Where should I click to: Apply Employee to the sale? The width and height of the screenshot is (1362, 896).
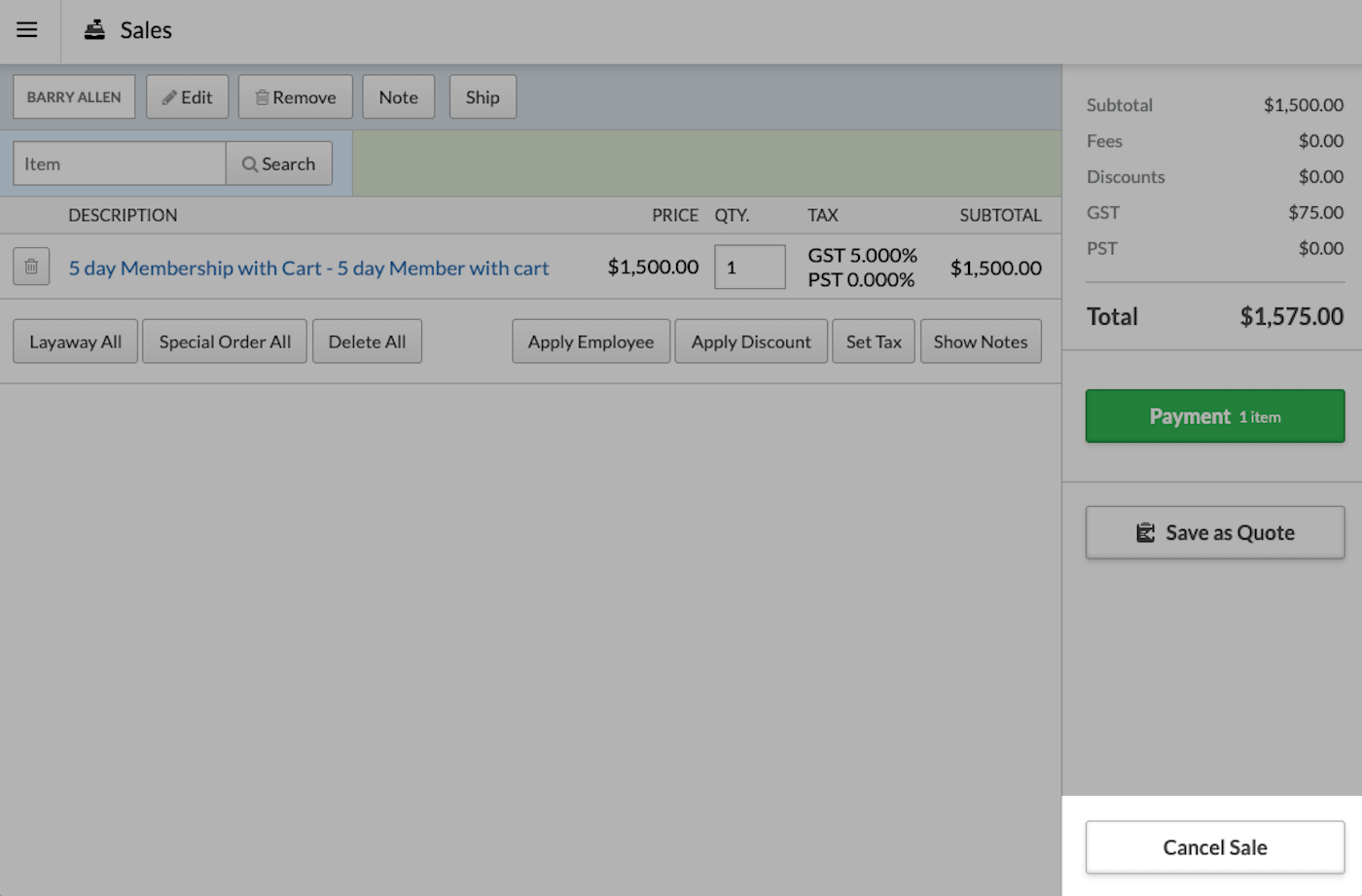pyautogui.click(x=591, y=341)
